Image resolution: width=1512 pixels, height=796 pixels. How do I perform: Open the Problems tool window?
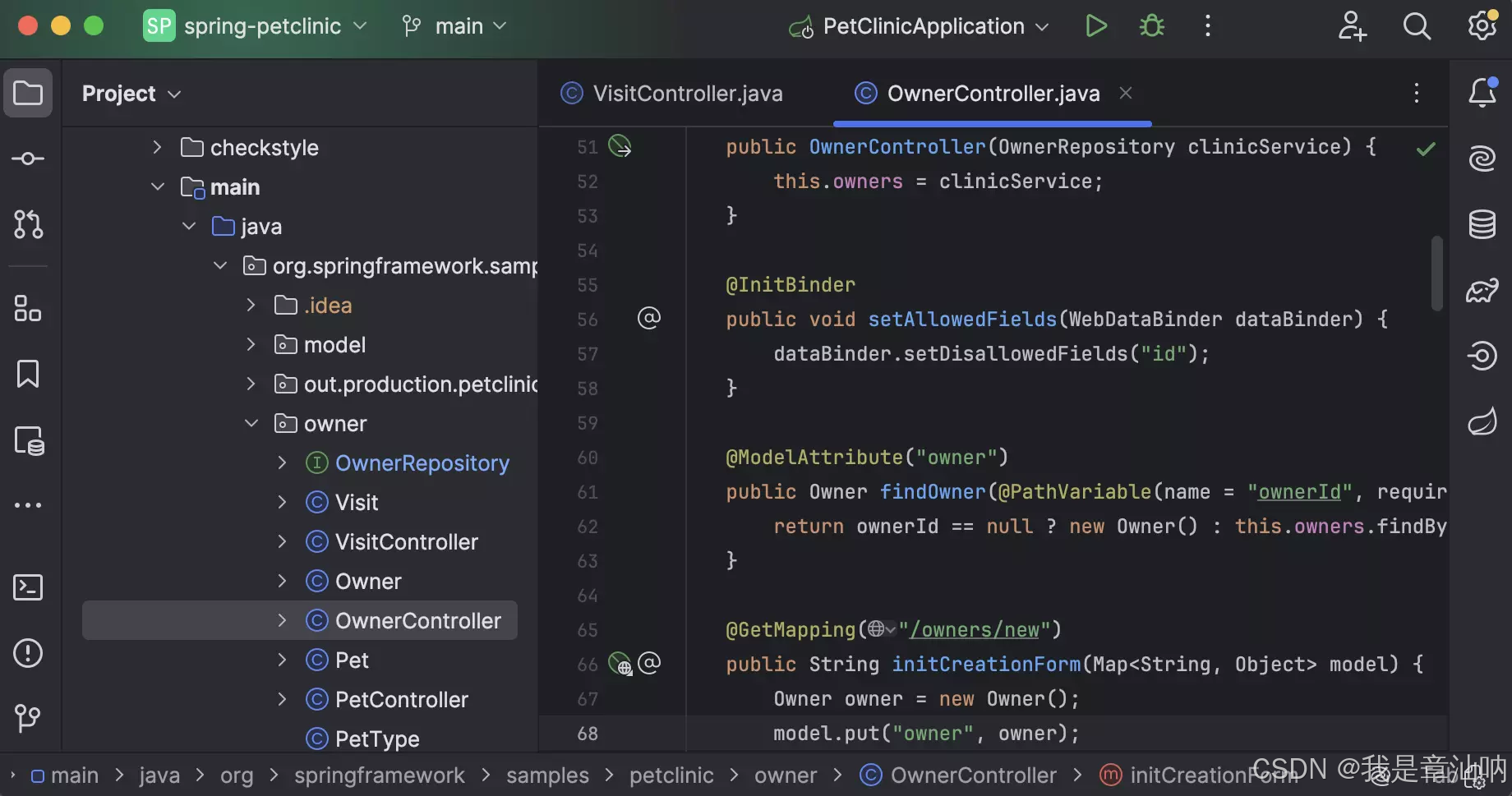point(28,653)
